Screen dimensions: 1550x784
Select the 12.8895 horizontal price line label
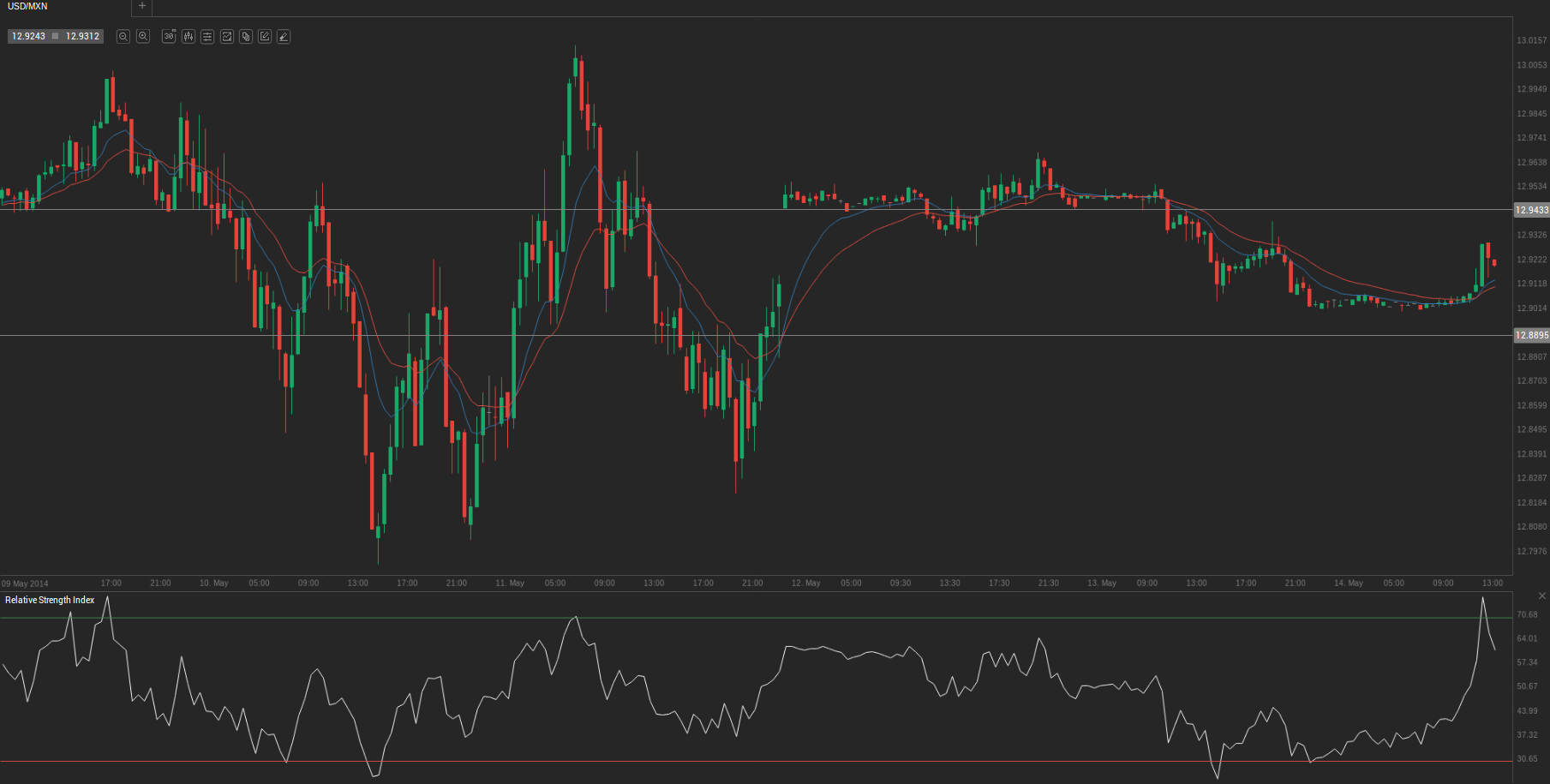(x=1531, y=335)
